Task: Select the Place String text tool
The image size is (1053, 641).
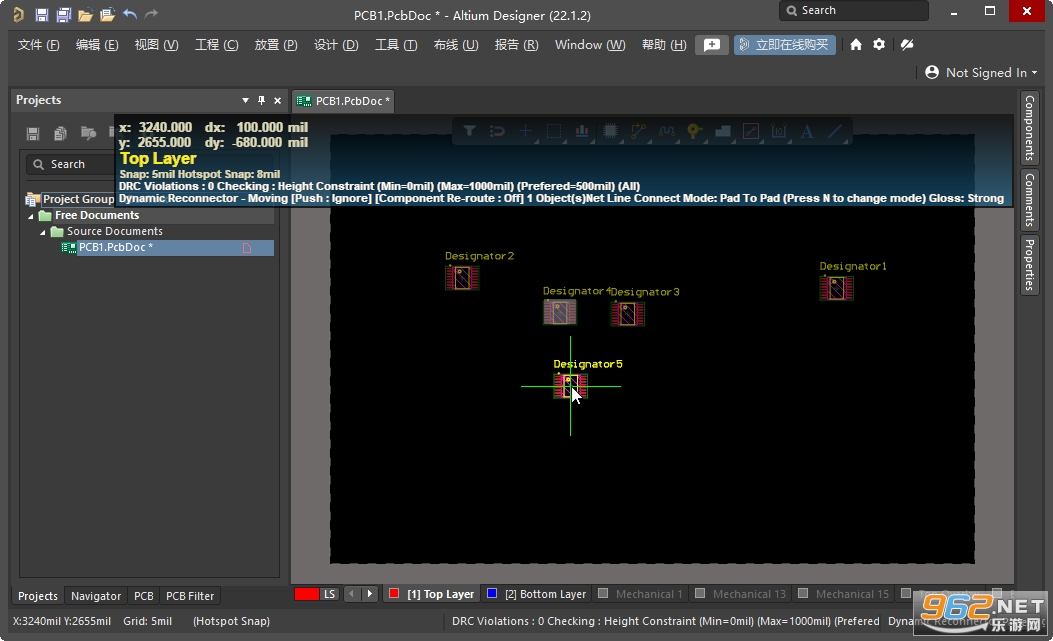Action: pos(807,131)
